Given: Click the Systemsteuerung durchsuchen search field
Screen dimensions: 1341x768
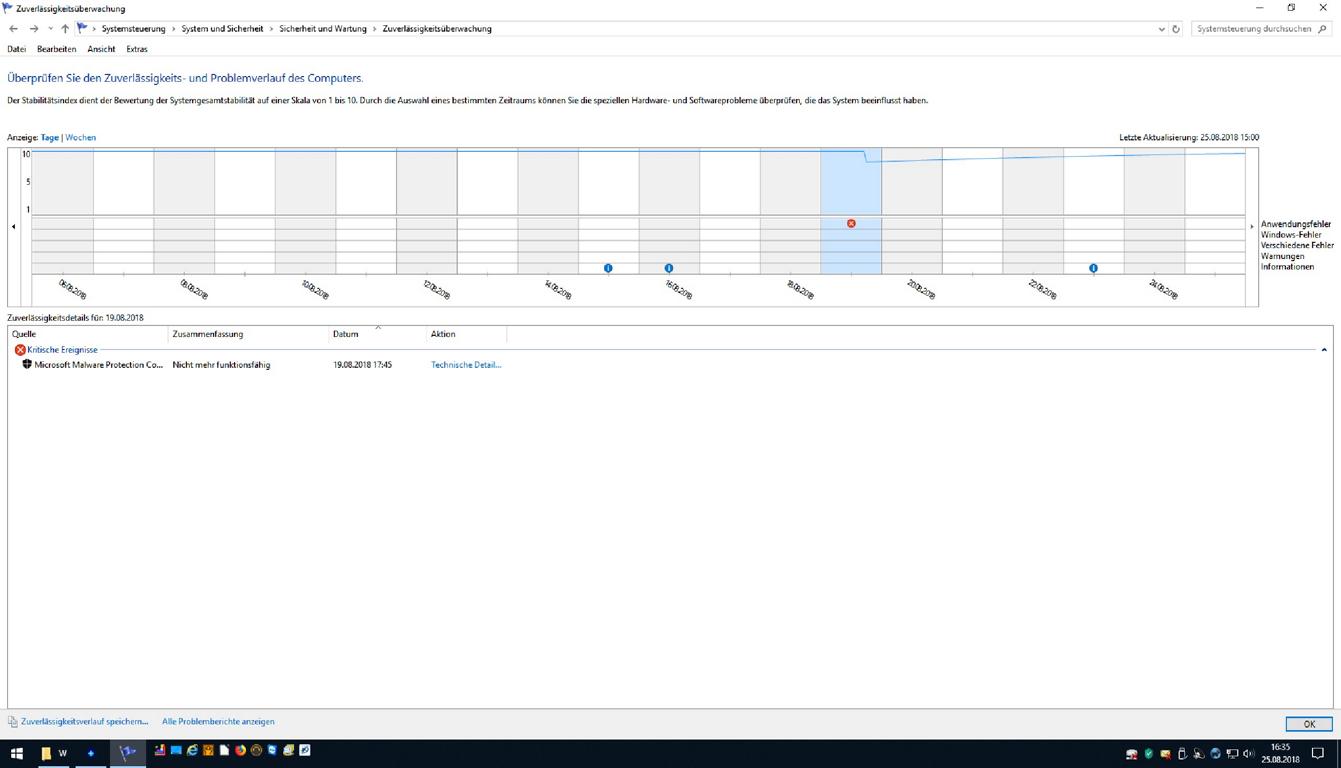Looking at the screenshot, I should (x=1253, y=29).
